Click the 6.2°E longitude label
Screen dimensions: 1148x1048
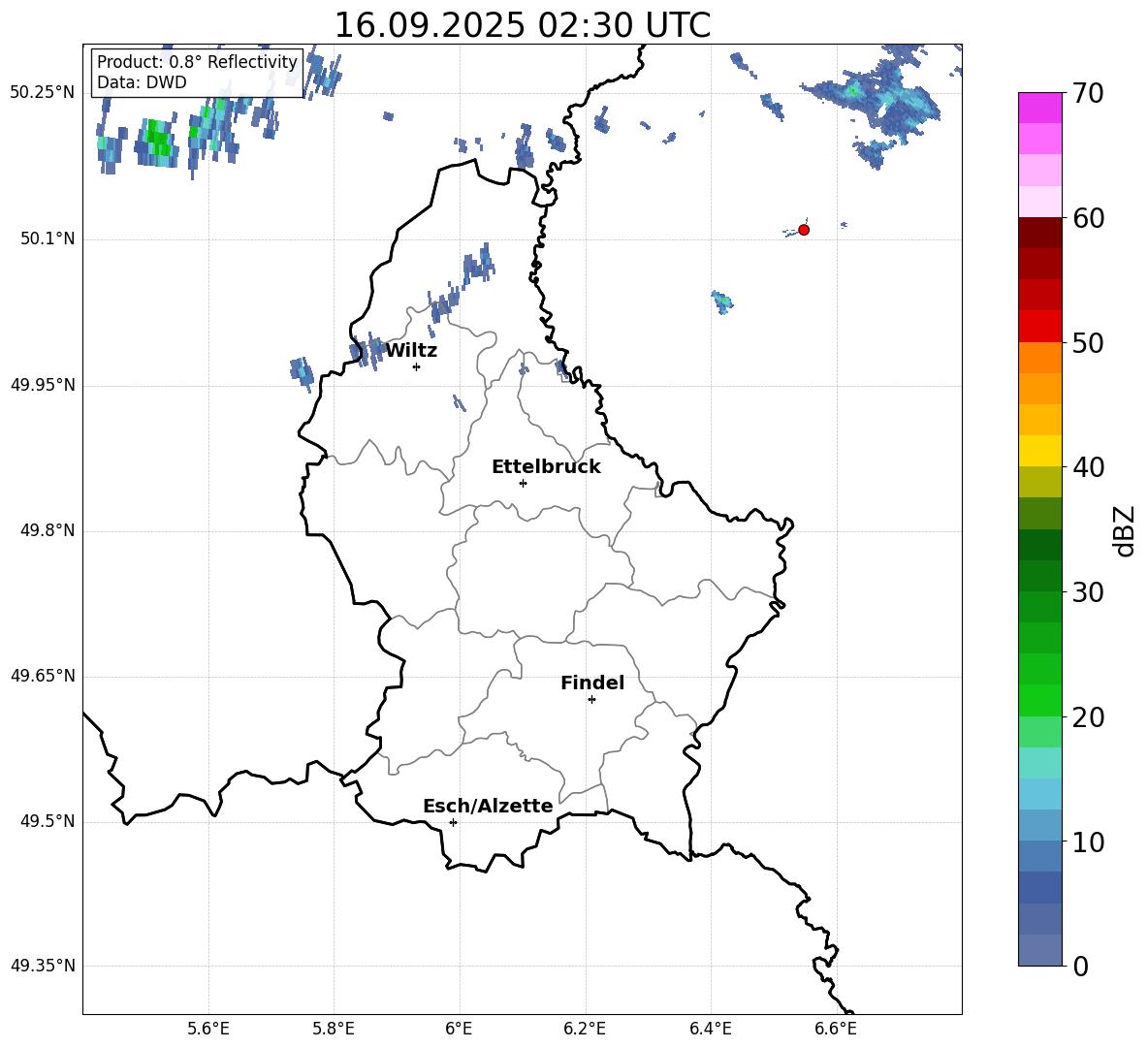pyautogui.click(x=585, y=1029)
